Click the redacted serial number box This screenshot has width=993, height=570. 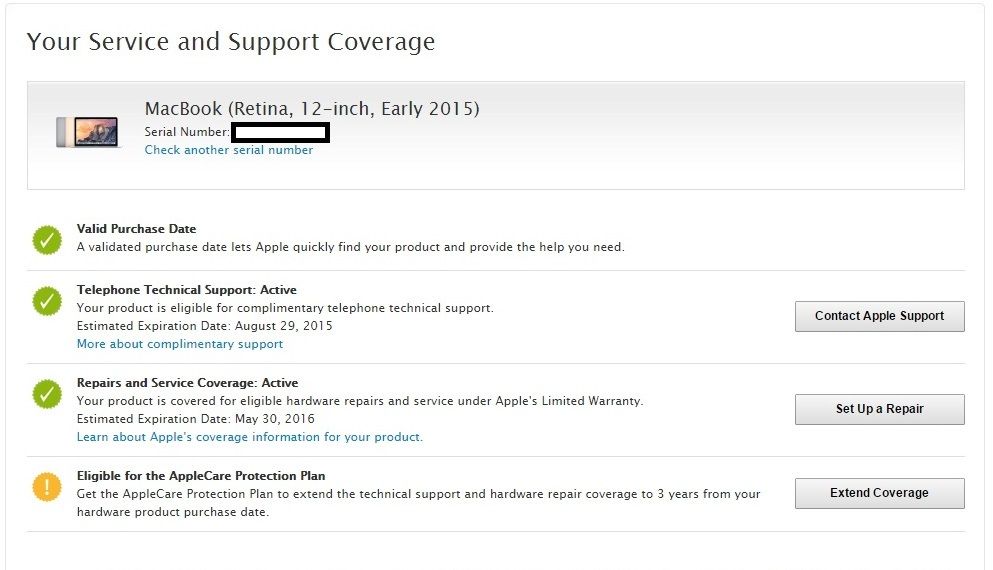tap(281, 132)
